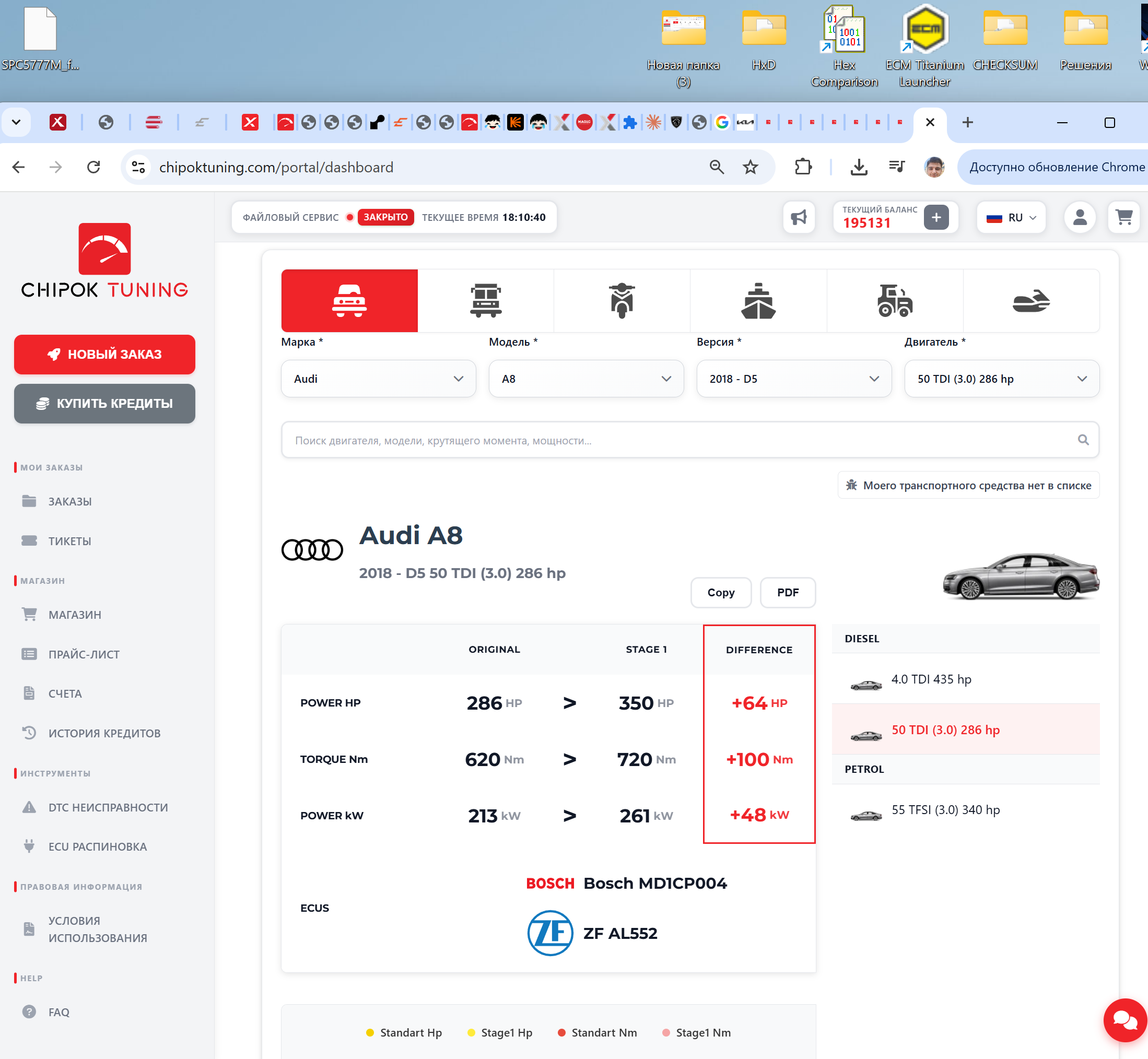Screen dimensions: 1148x1059
Task: Select the car vehicle category tab
Action: (x=349, y=301)
